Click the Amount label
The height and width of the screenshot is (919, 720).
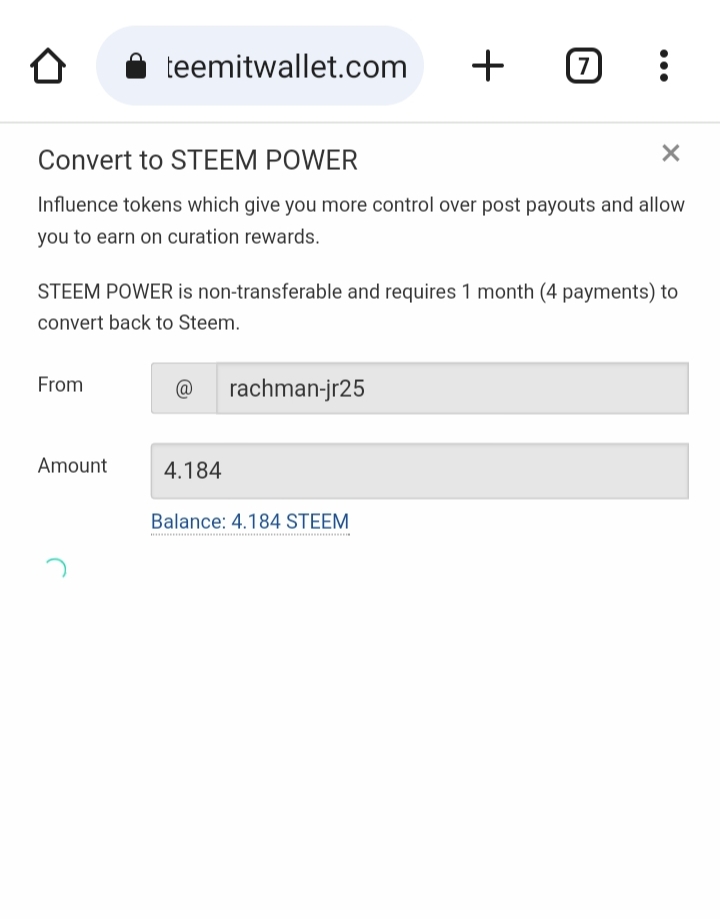coord(72,466)
